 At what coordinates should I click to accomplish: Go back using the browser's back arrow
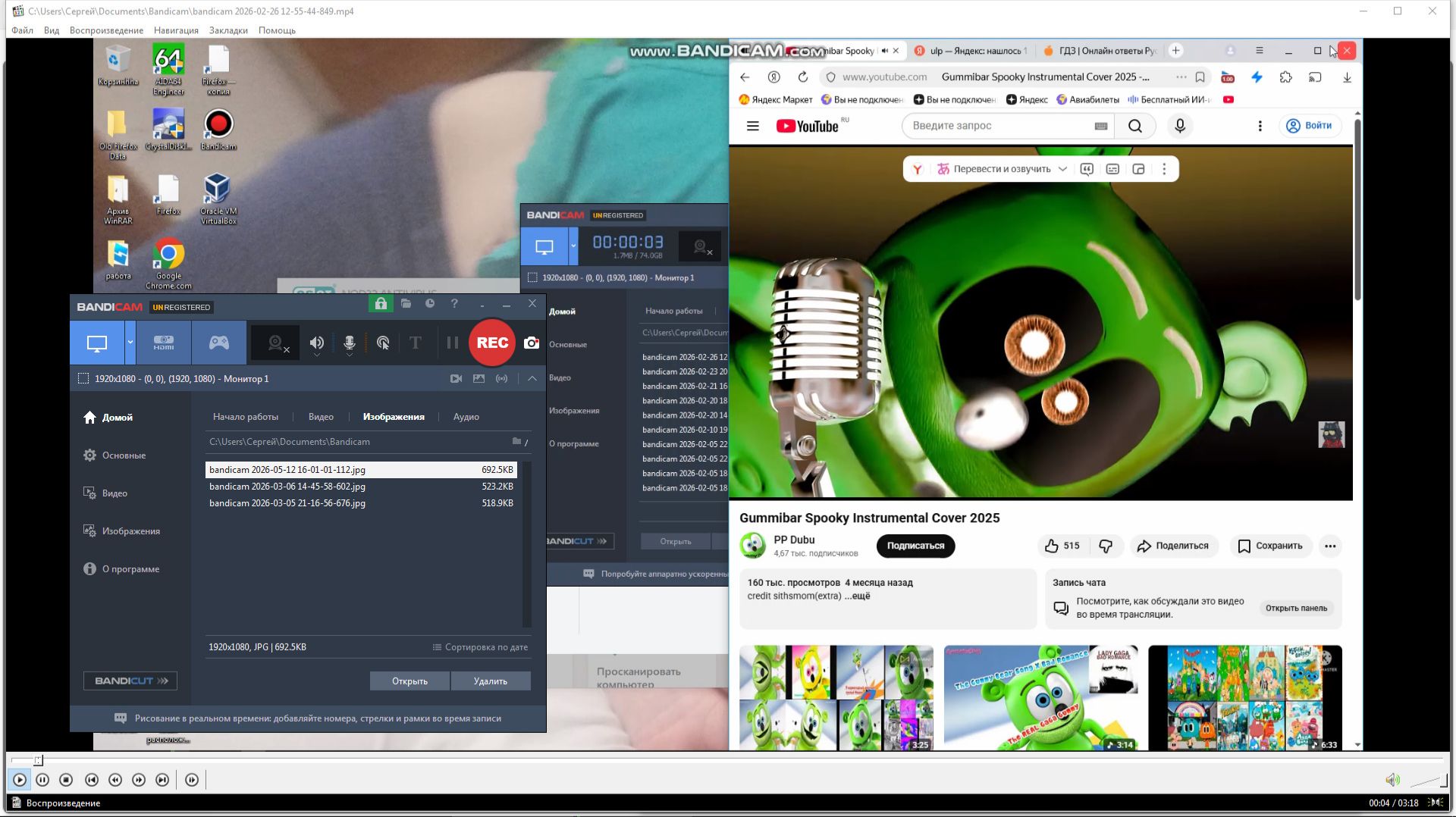tap(745, 77)
